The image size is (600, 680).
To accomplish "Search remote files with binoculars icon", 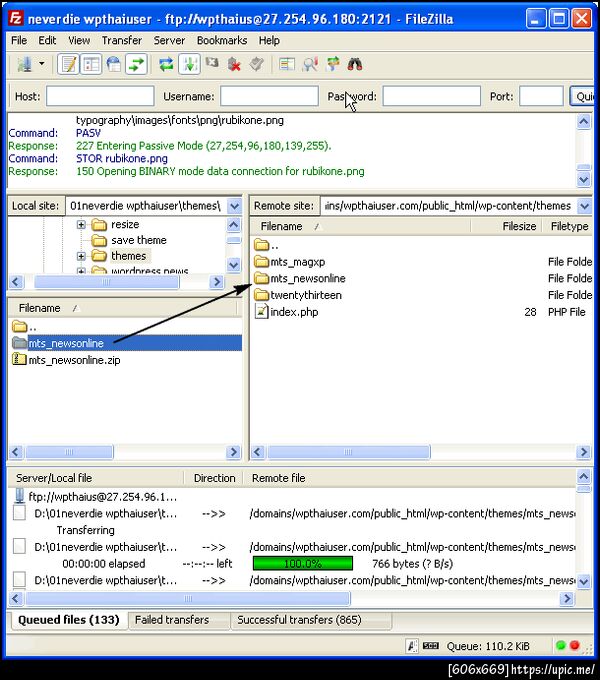I will click(x=355, y=65).
